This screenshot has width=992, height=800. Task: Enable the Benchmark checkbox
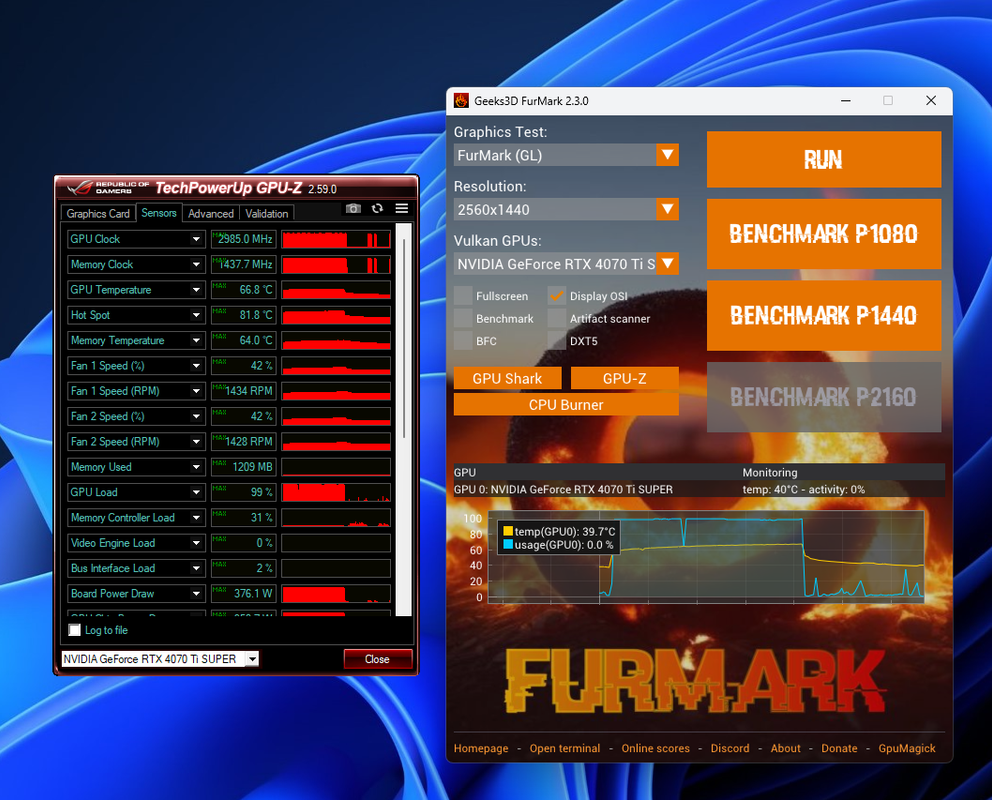[x=463, y=318]
